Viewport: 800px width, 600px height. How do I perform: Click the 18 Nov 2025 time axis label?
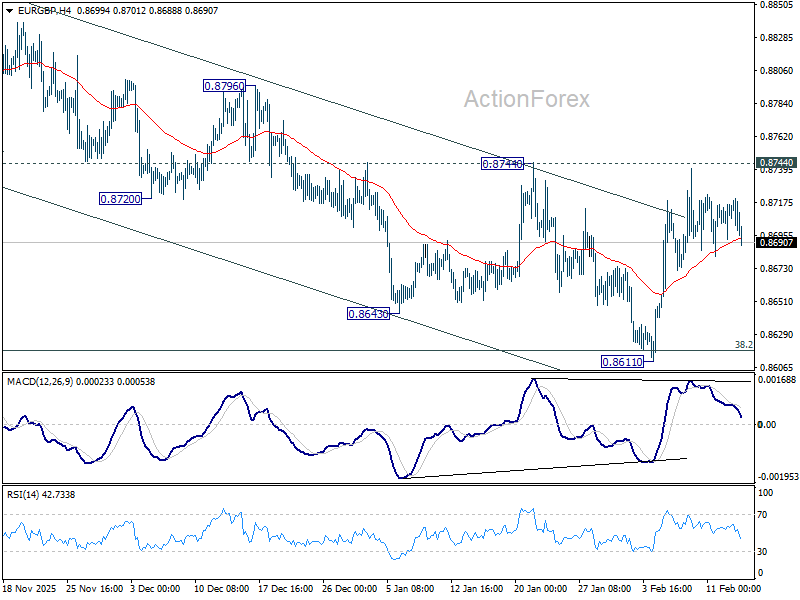click(x=32, y=584)
